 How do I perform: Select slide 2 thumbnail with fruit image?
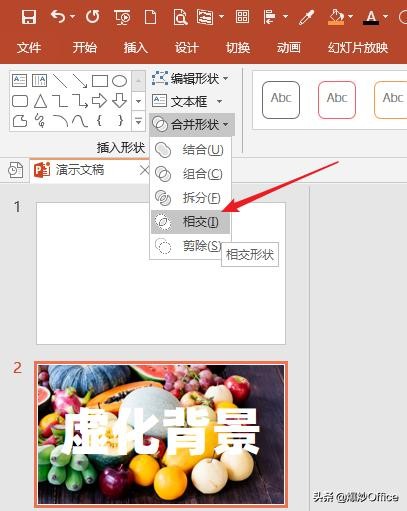click(x=161, y=434)
